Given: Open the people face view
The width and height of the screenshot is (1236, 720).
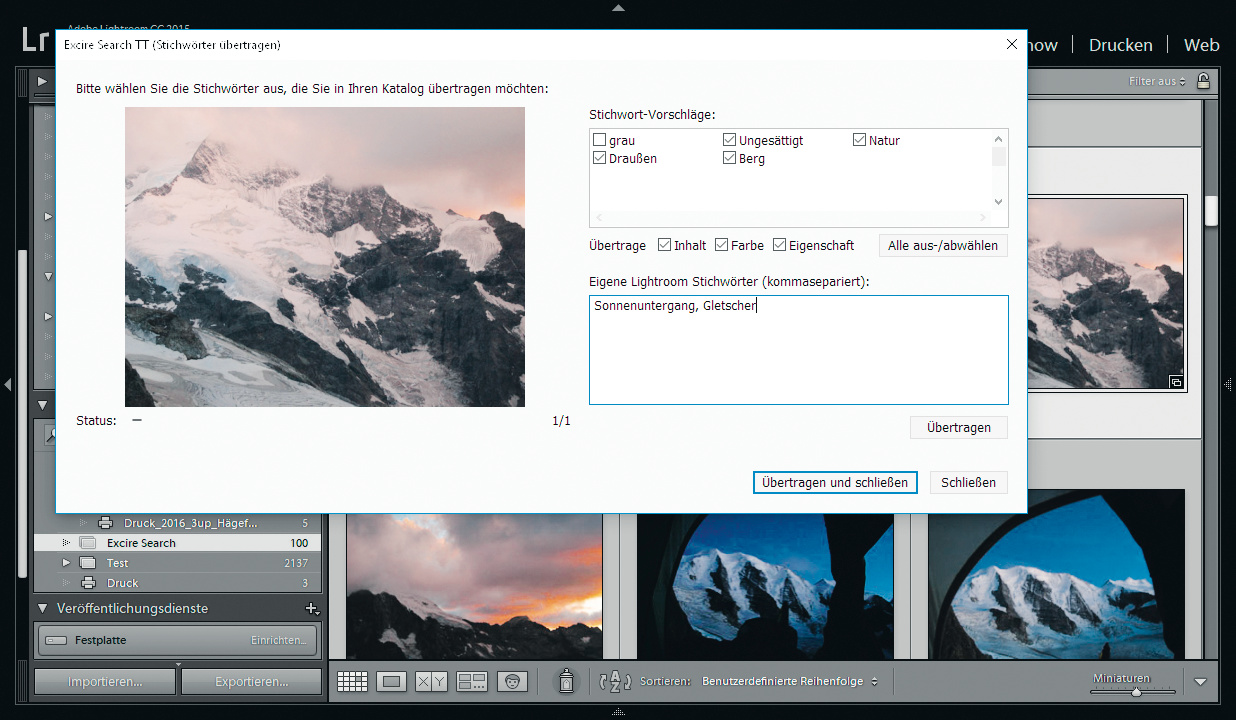Looking at the screenshot, I should (512, 682).
